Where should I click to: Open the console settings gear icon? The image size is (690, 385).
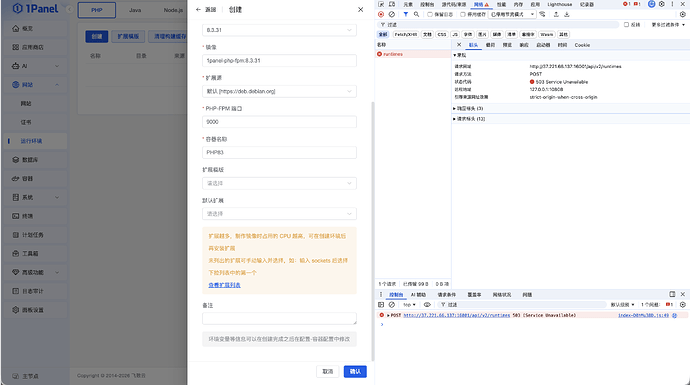(683, 304)
